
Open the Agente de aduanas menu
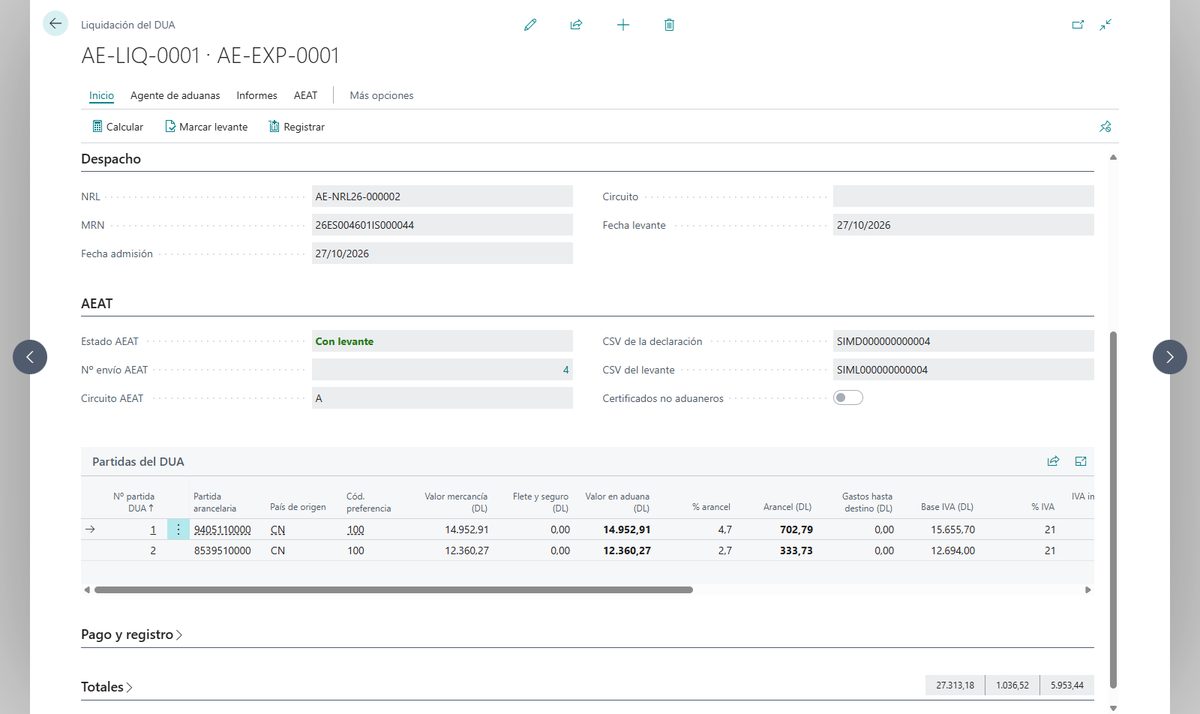click(175, 96)
